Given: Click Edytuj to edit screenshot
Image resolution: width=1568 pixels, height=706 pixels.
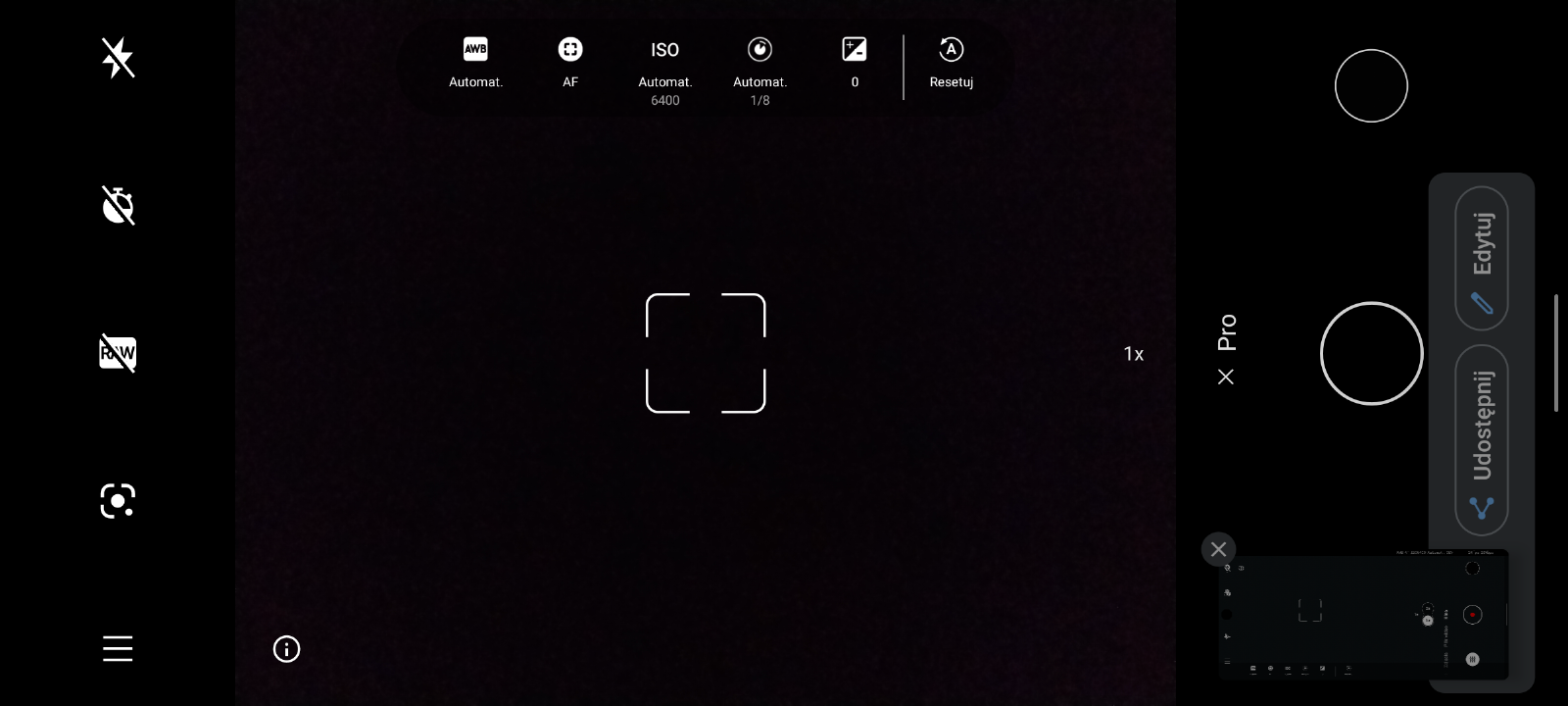Looking at the screenshot, I should (1481, 259).
